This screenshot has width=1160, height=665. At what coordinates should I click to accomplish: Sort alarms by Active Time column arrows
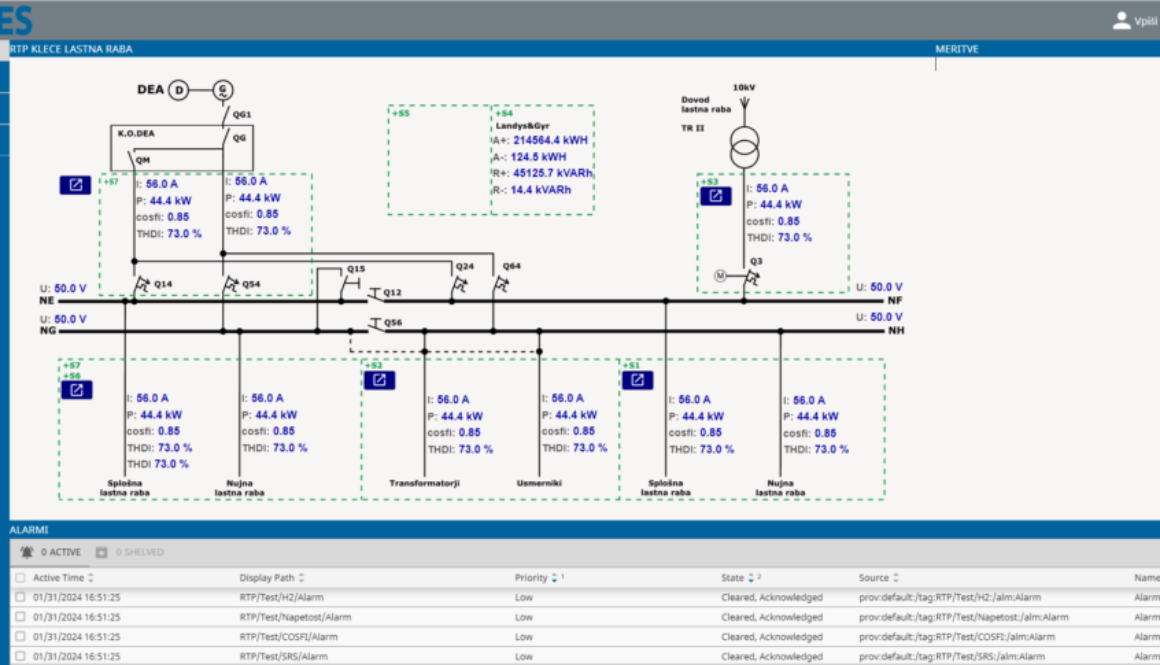click(x=91, y=578)
